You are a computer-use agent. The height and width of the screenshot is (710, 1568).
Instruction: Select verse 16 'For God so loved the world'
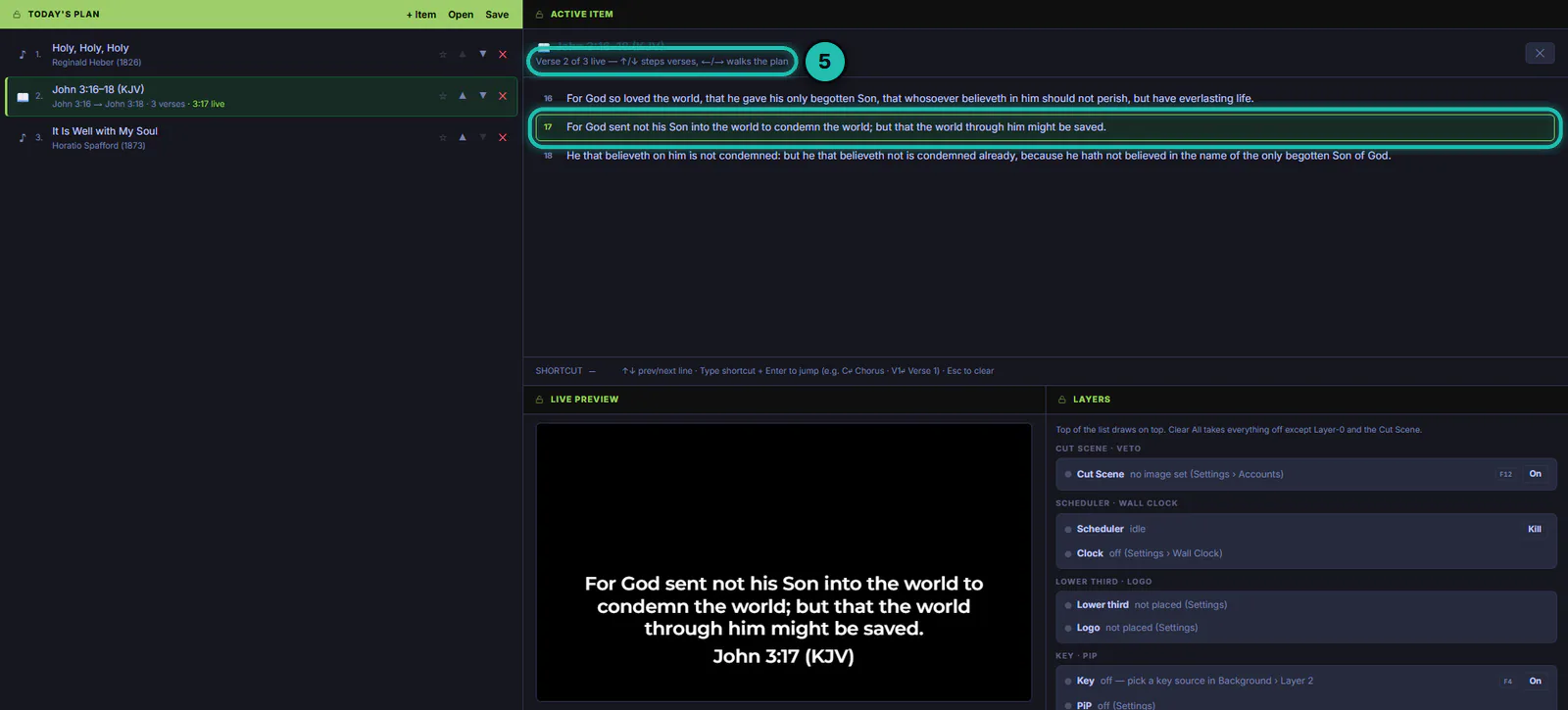pos(1045,99)
